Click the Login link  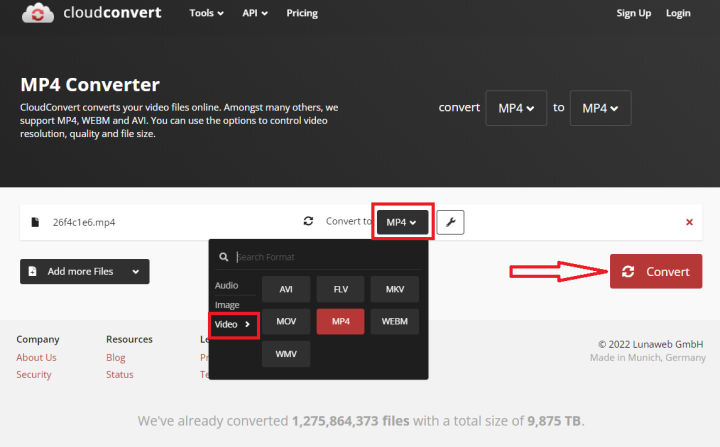click(x=678, y=14)
